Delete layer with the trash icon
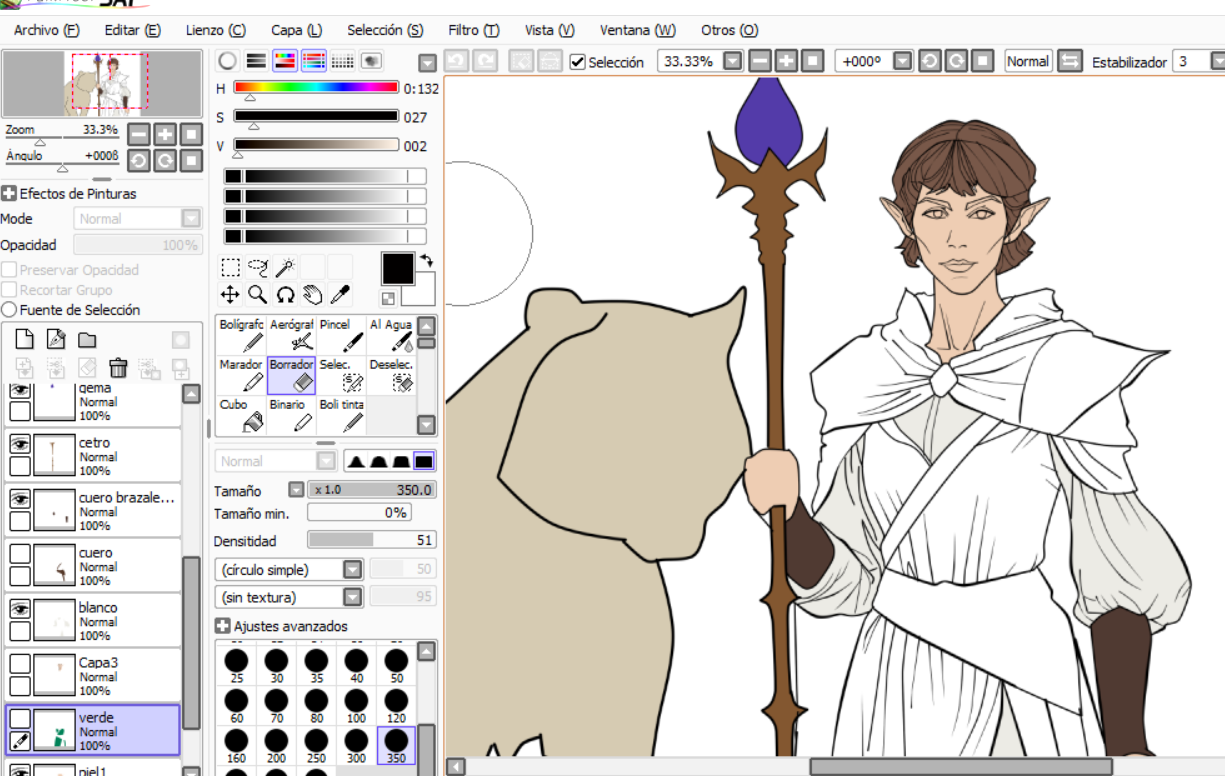 [x=118, y=368]
